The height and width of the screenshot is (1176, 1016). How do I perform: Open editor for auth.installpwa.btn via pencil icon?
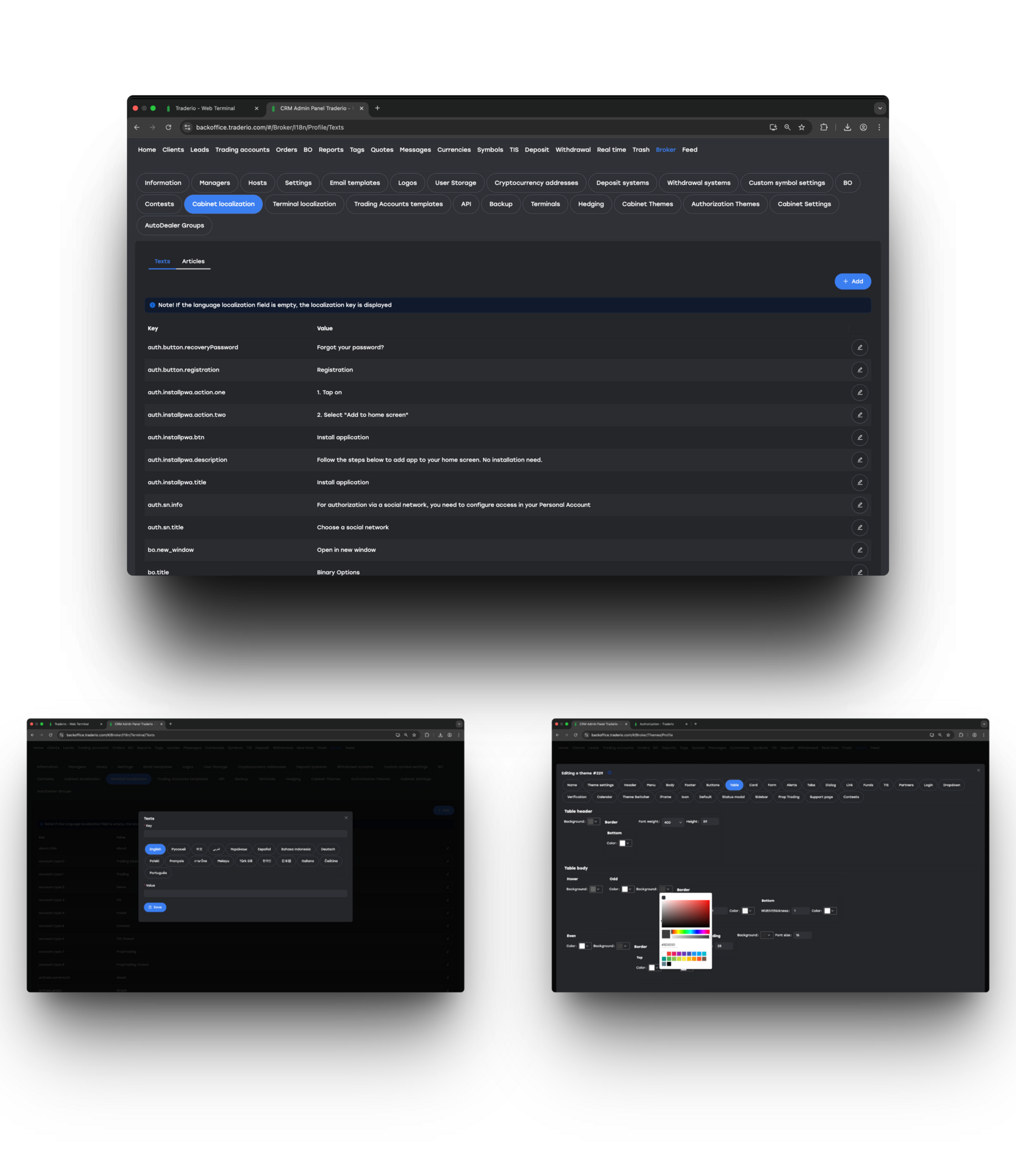859,437
